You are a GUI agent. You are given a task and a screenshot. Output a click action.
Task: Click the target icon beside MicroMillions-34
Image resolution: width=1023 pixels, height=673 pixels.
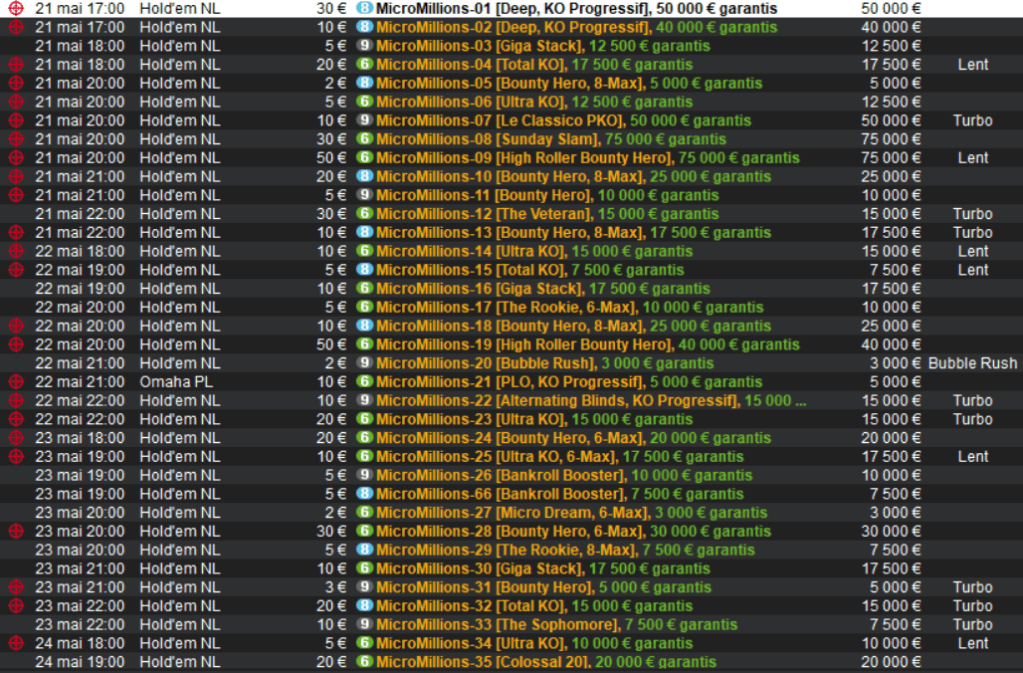[15, 643]
